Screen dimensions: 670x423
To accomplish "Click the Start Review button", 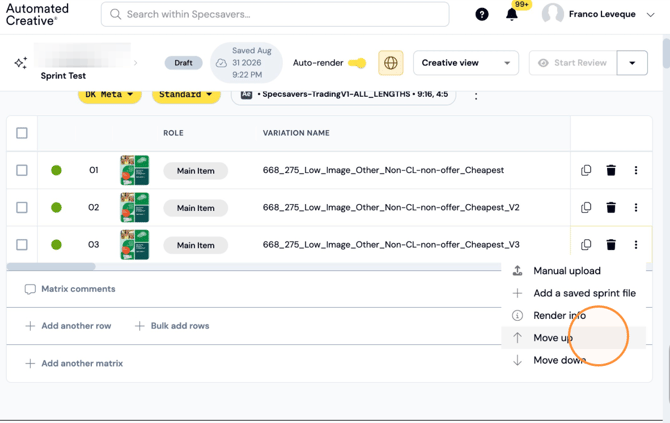I will pyautogui.click(x=573, y=63).
